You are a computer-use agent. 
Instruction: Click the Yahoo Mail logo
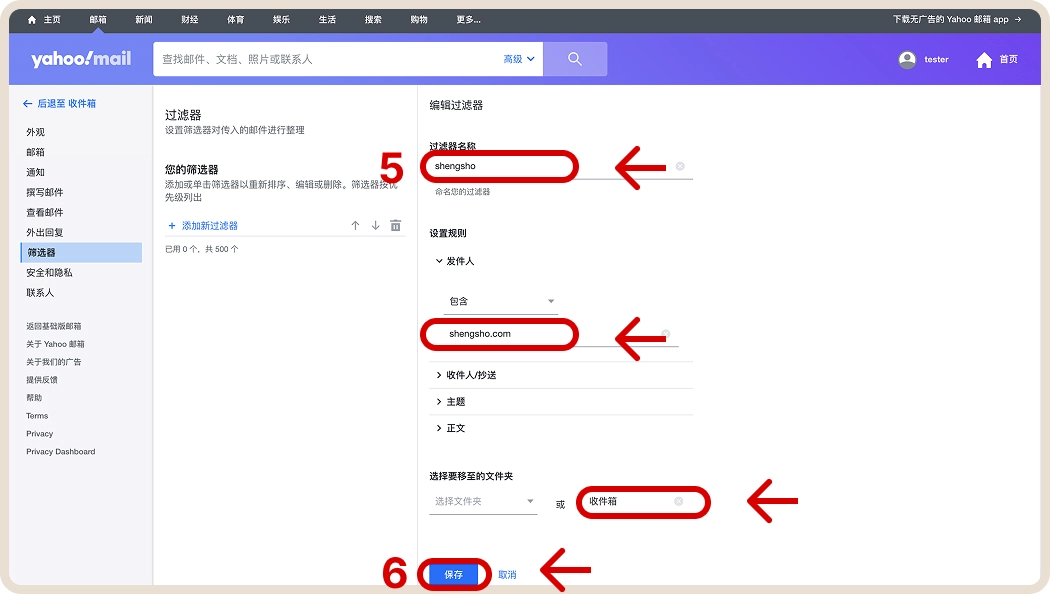tap(78, 58)
